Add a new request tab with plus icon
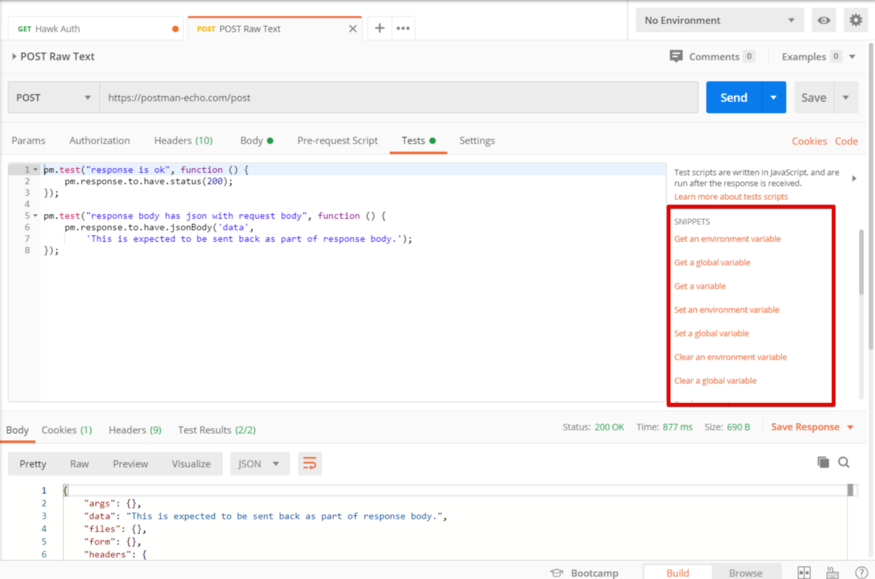Screen dimensions: 875x579 click(379, 28)
